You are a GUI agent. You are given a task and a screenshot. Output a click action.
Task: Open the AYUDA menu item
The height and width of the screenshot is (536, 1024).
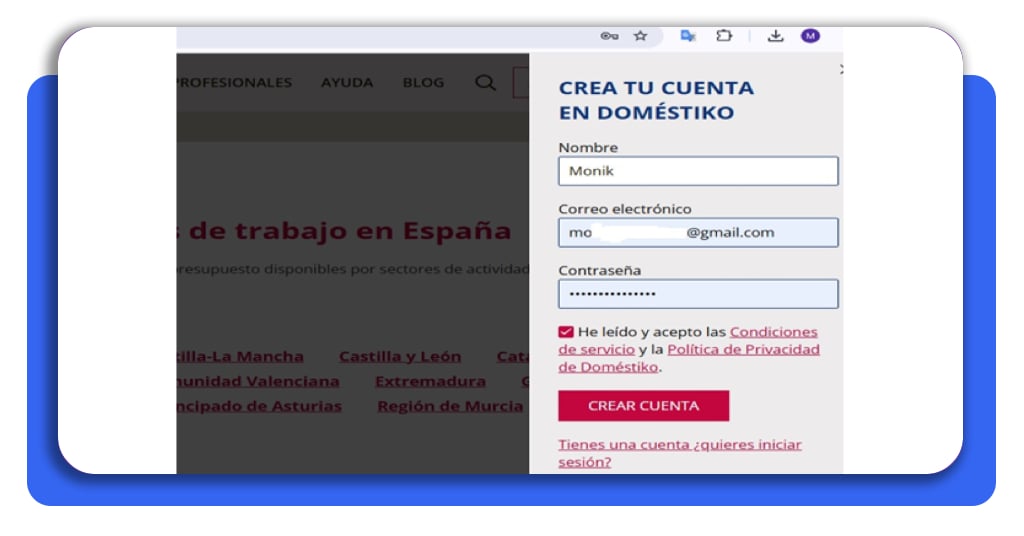click(347, 82)
